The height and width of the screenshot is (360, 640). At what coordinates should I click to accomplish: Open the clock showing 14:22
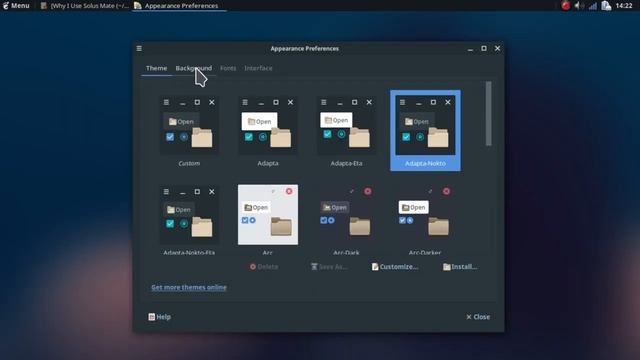coord(624,5)
